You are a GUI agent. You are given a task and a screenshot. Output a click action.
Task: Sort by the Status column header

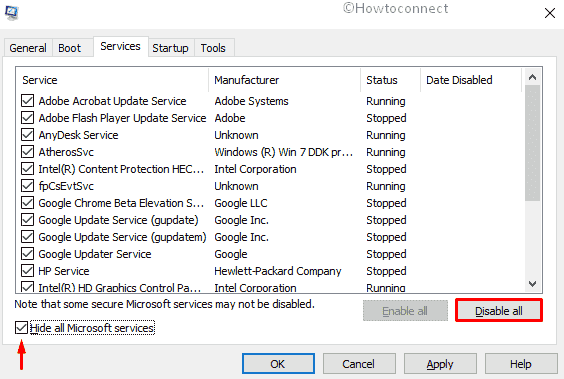(390, 80)
